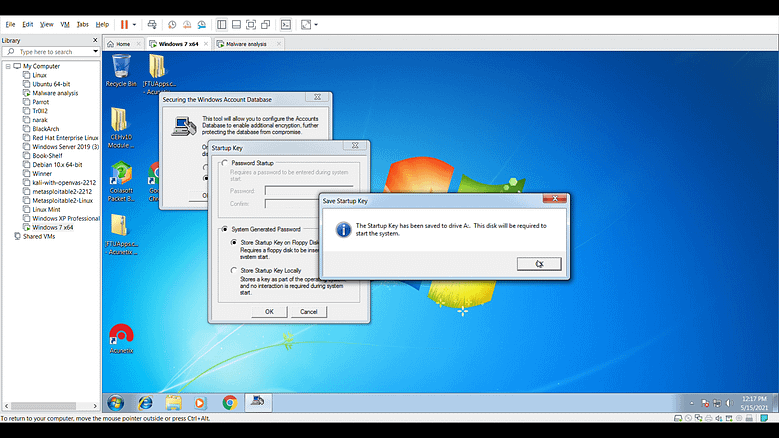
Task: Close the Windows 7 x64 tab
Action: pos(206,44)
